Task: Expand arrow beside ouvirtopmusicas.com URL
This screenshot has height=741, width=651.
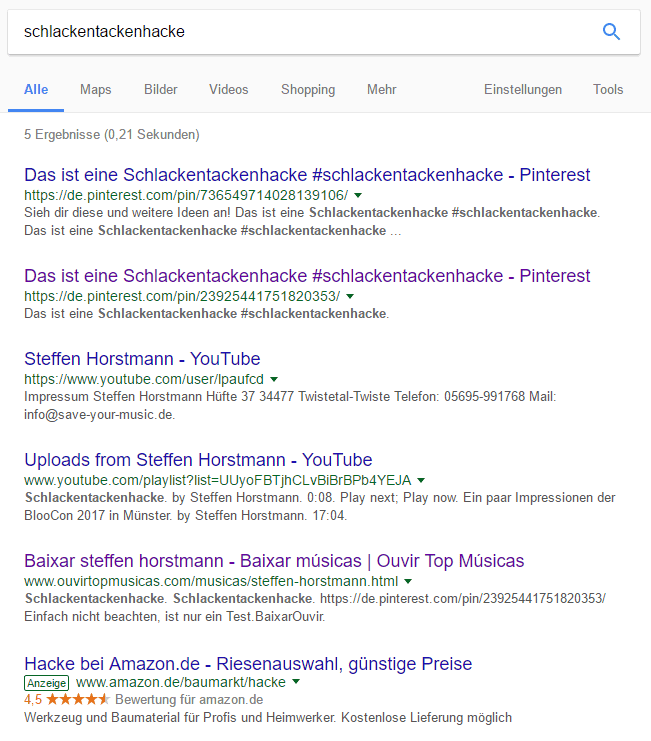Action: coord(408,581)
